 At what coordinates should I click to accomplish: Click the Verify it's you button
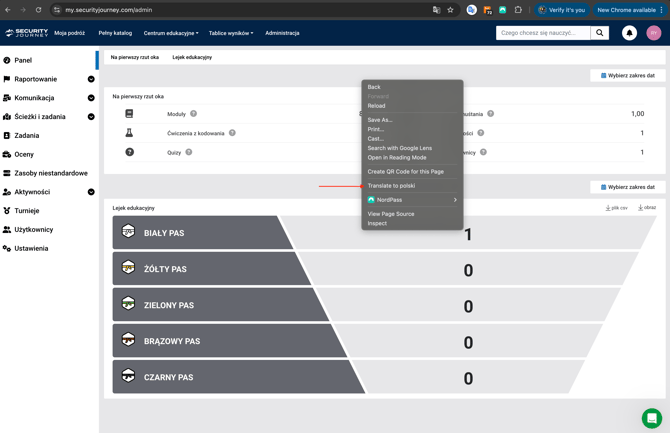point(562,10)
